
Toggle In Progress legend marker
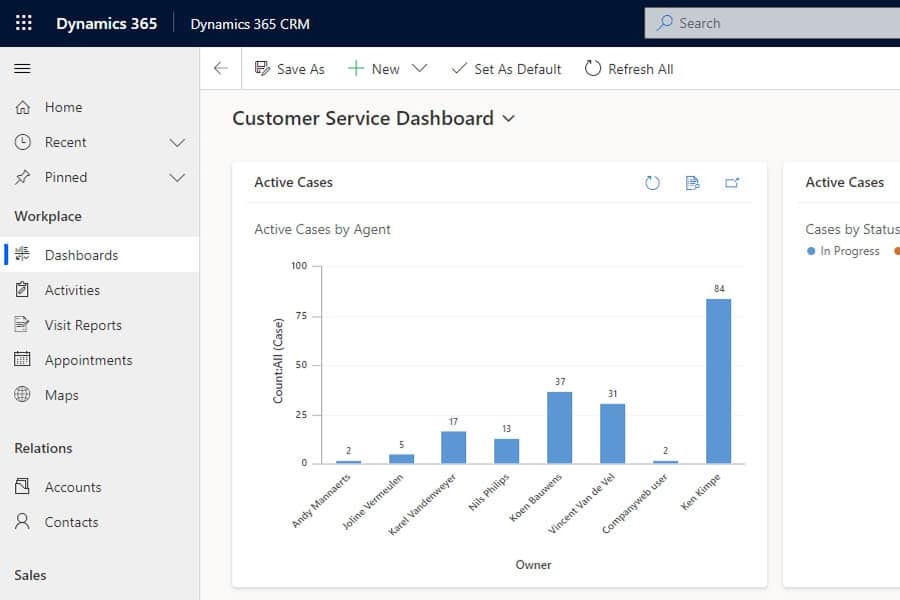coord(811,251)
